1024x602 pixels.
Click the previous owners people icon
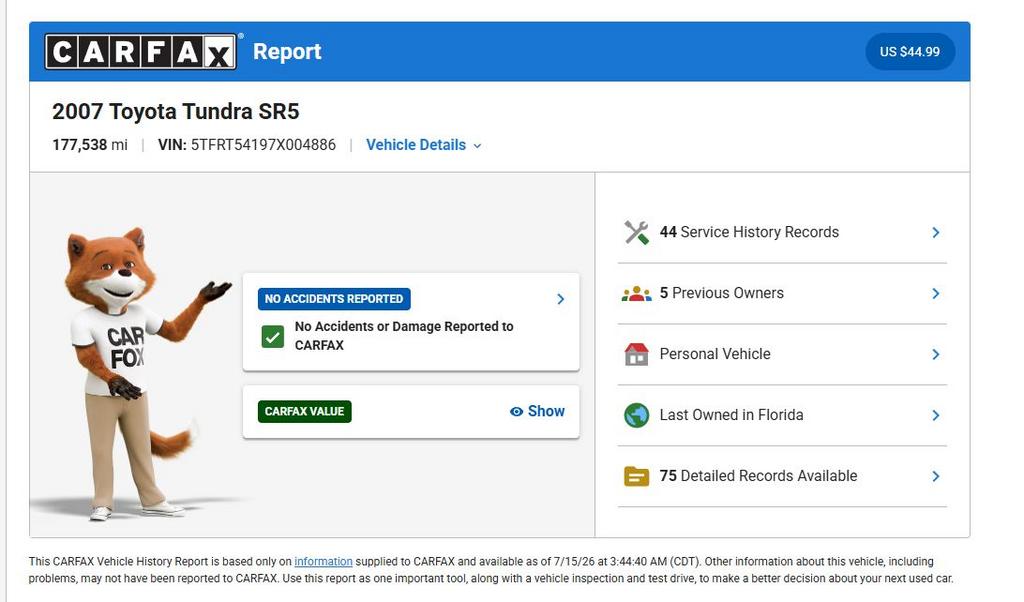tap(636, 294)
